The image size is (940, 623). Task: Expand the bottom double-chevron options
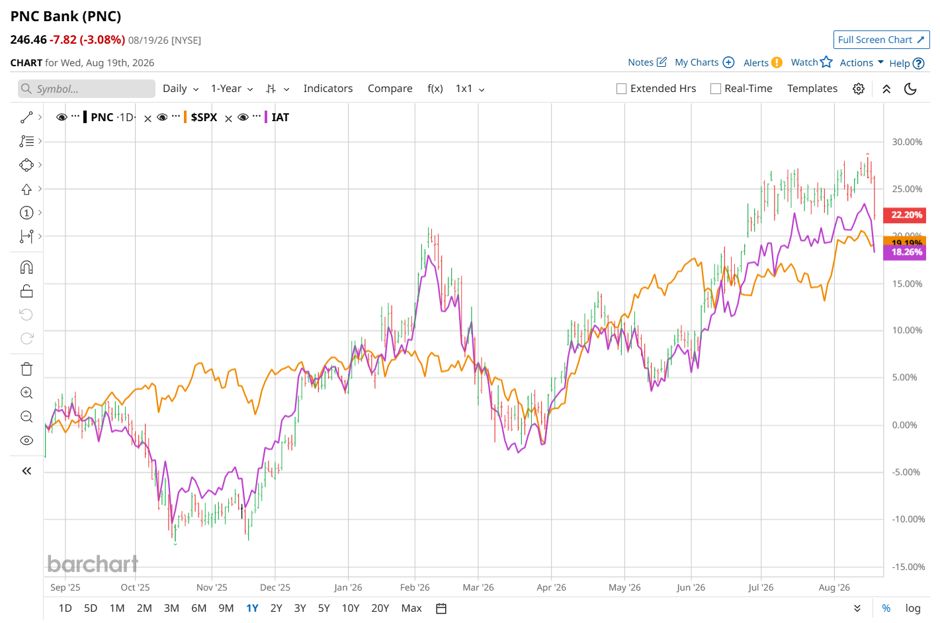coord(857,609)
